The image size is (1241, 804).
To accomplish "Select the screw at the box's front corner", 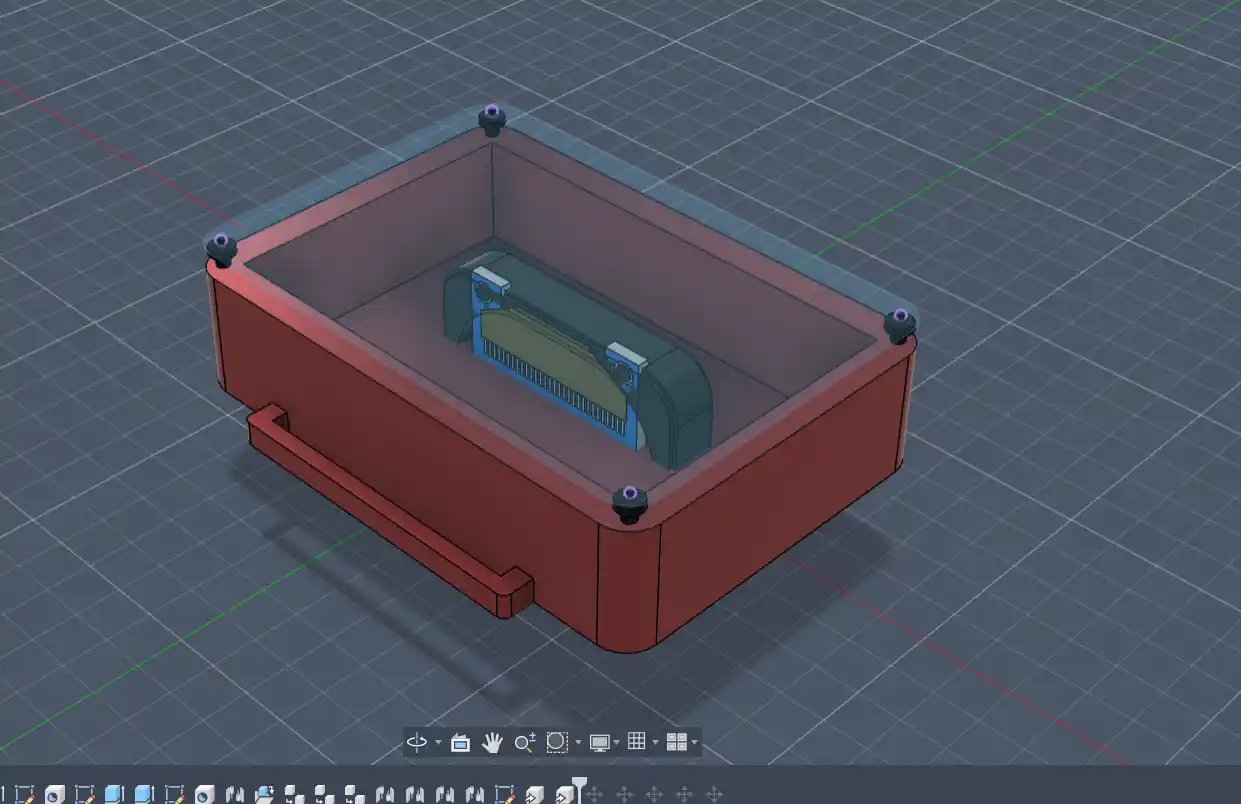I will 628,504.
